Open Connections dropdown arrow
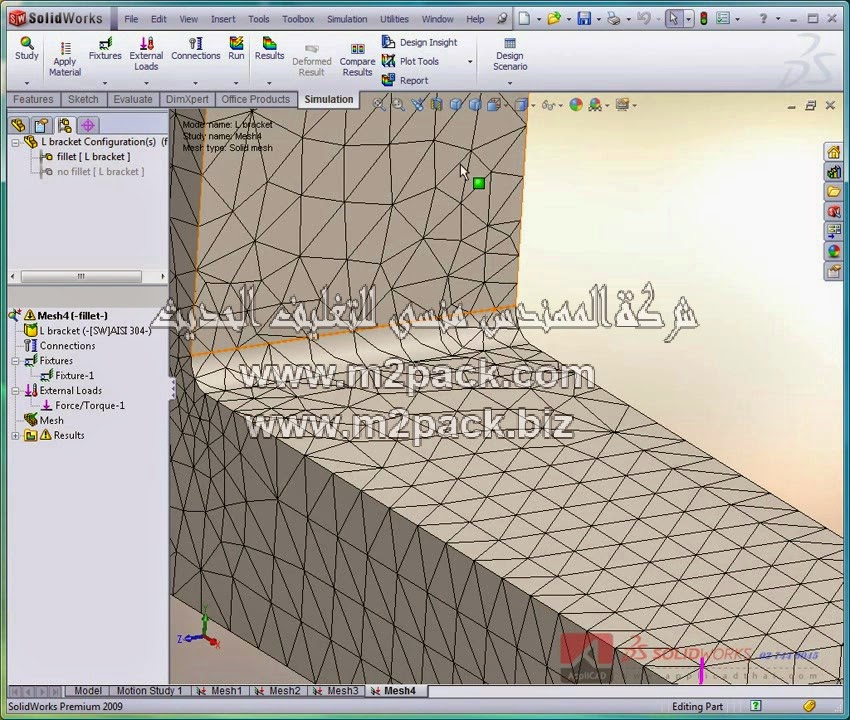The image size is (850, 720). click(x=195, y=83)
